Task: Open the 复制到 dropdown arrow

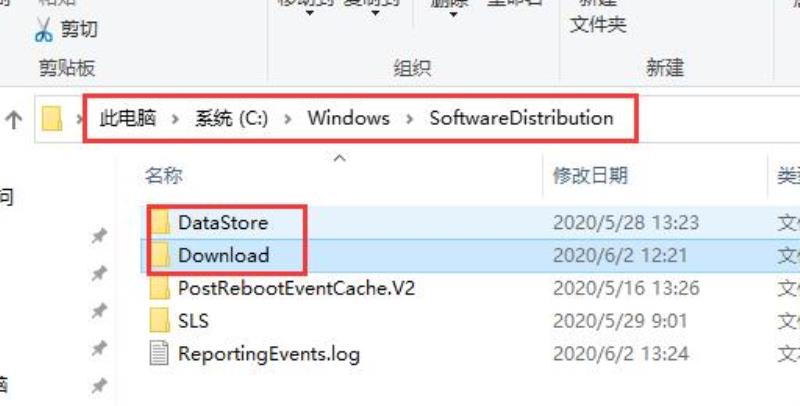Action: 375,12
